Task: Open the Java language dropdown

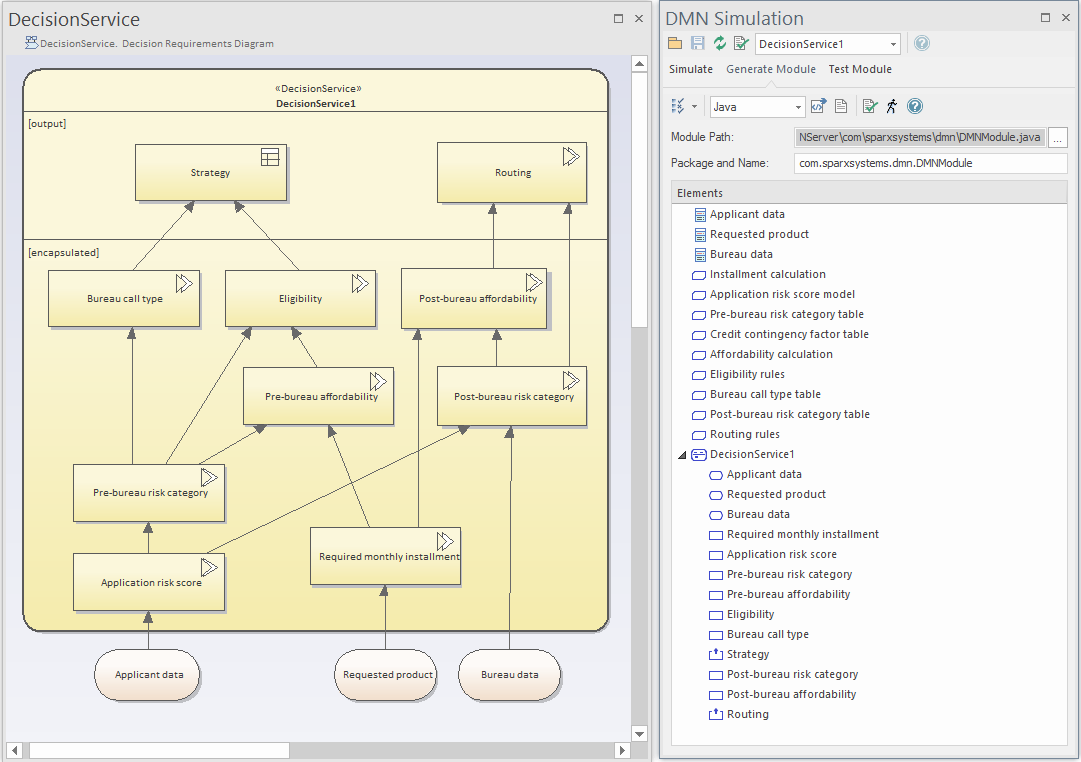Action: (800, 105)
